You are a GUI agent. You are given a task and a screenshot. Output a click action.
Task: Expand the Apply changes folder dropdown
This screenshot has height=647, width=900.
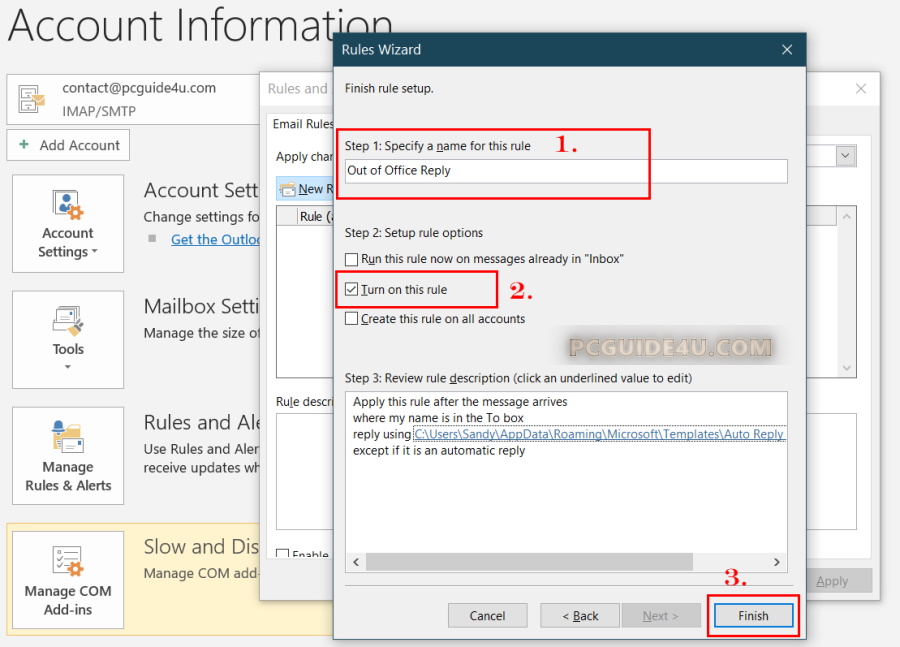(846, 156)
